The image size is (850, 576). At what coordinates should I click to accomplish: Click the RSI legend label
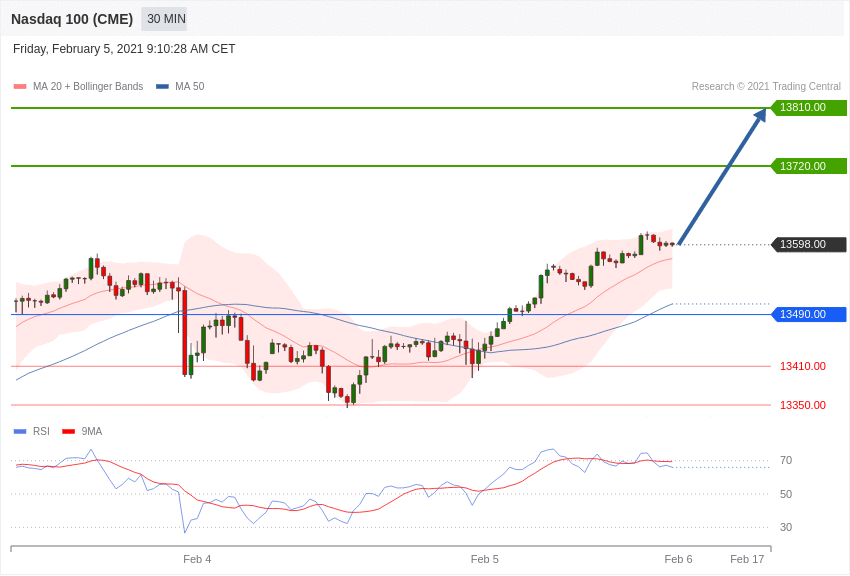41,431
